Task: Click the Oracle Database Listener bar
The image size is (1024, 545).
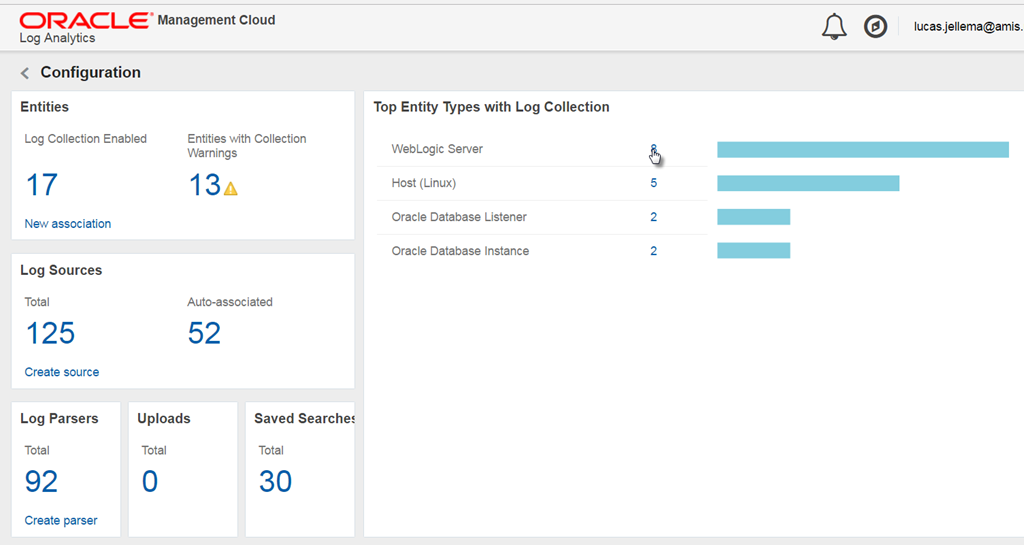Action: [x=753, y=217]
